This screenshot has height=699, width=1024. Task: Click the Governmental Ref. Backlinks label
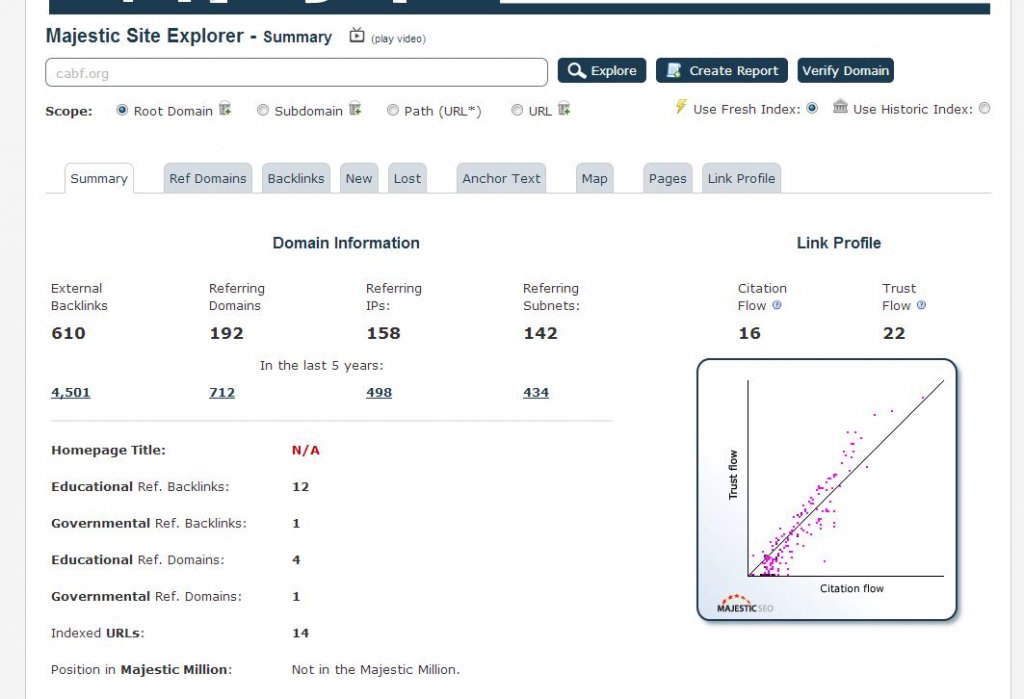(x=149, y=523)
